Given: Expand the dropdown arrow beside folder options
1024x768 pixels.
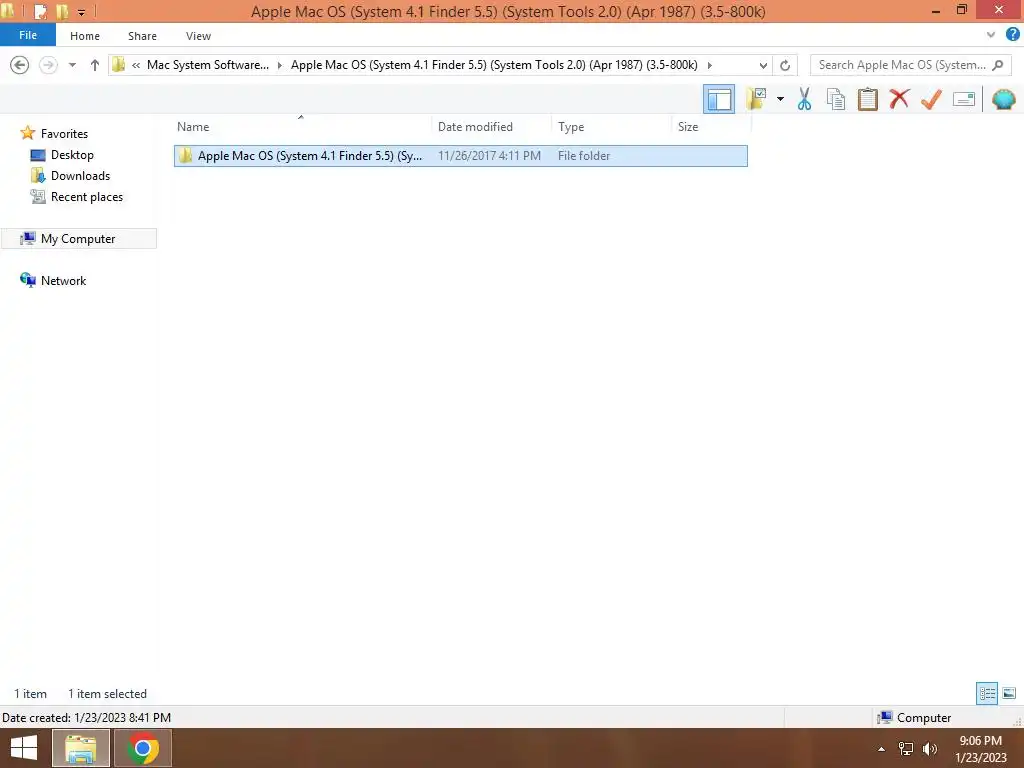Looking at the screenshot, I should (x=780, y=99).
